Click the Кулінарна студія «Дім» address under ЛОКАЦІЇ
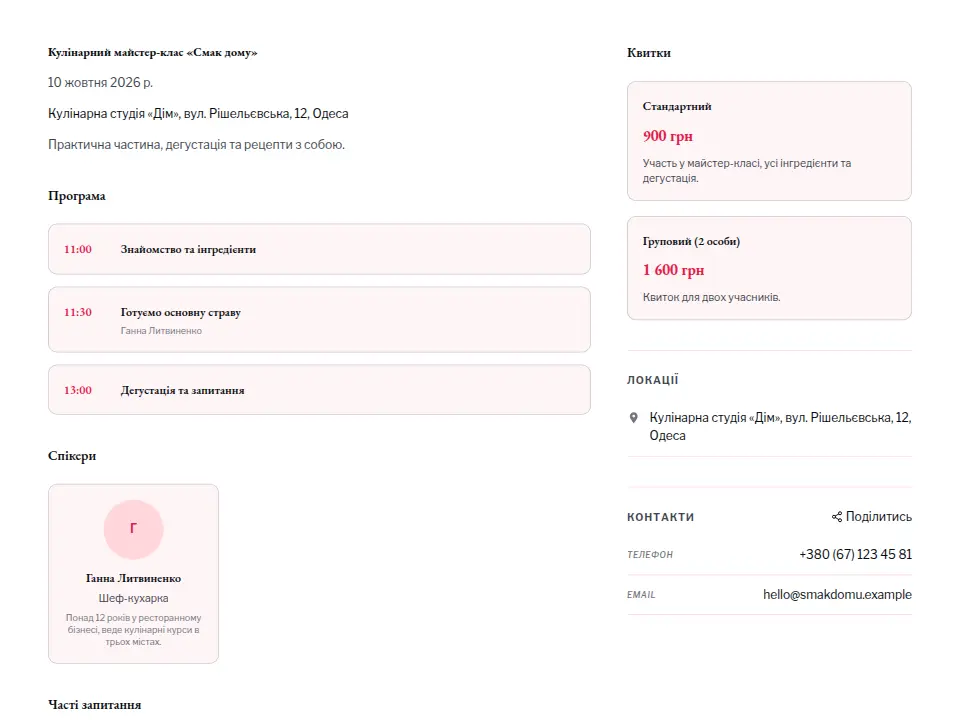Image resolution: width=960 pixels, height=720 pixels. (x=780, y=426)
